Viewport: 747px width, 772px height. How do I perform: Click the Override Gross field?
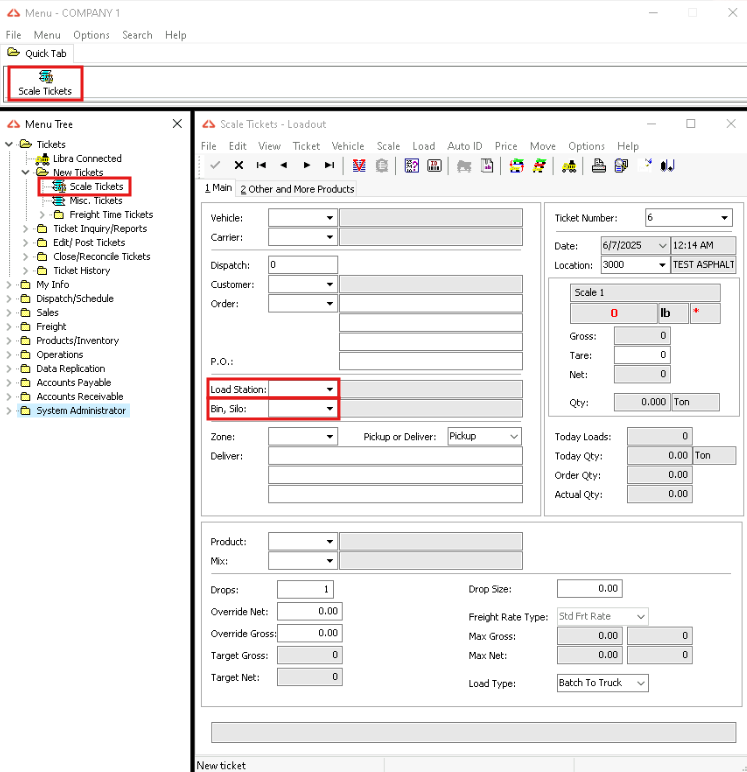[310, 633]
